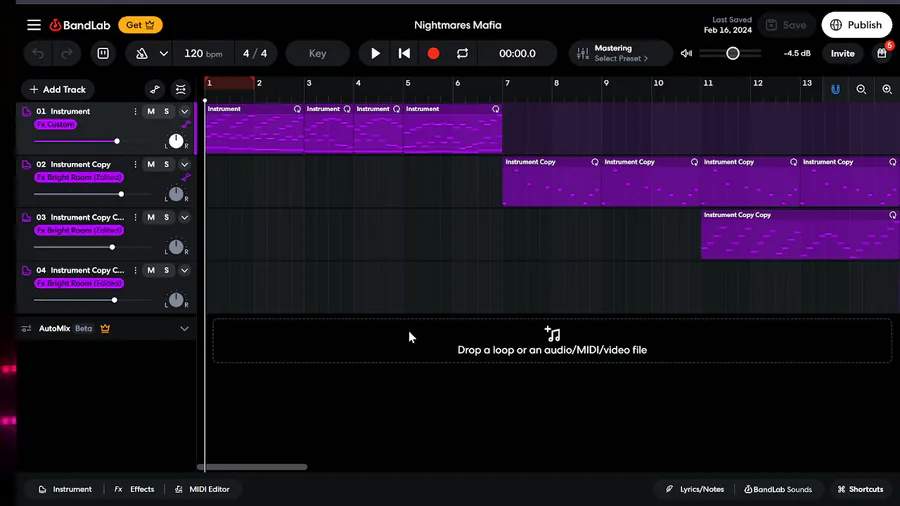Open the MIDI Editor tab
Viewport: 900px width, 506px height.
pyautogui.click(x=202, y=489)
